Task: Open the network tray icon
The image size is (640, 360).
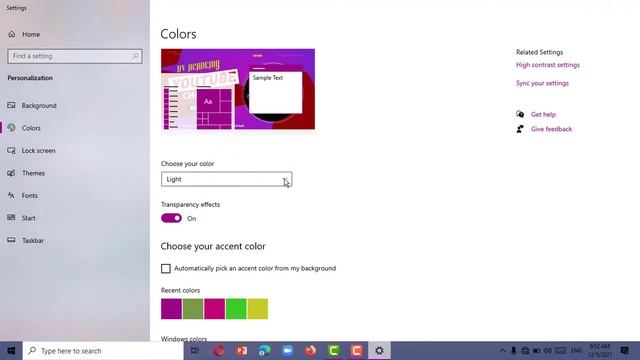Action: (x=525, y=351)
